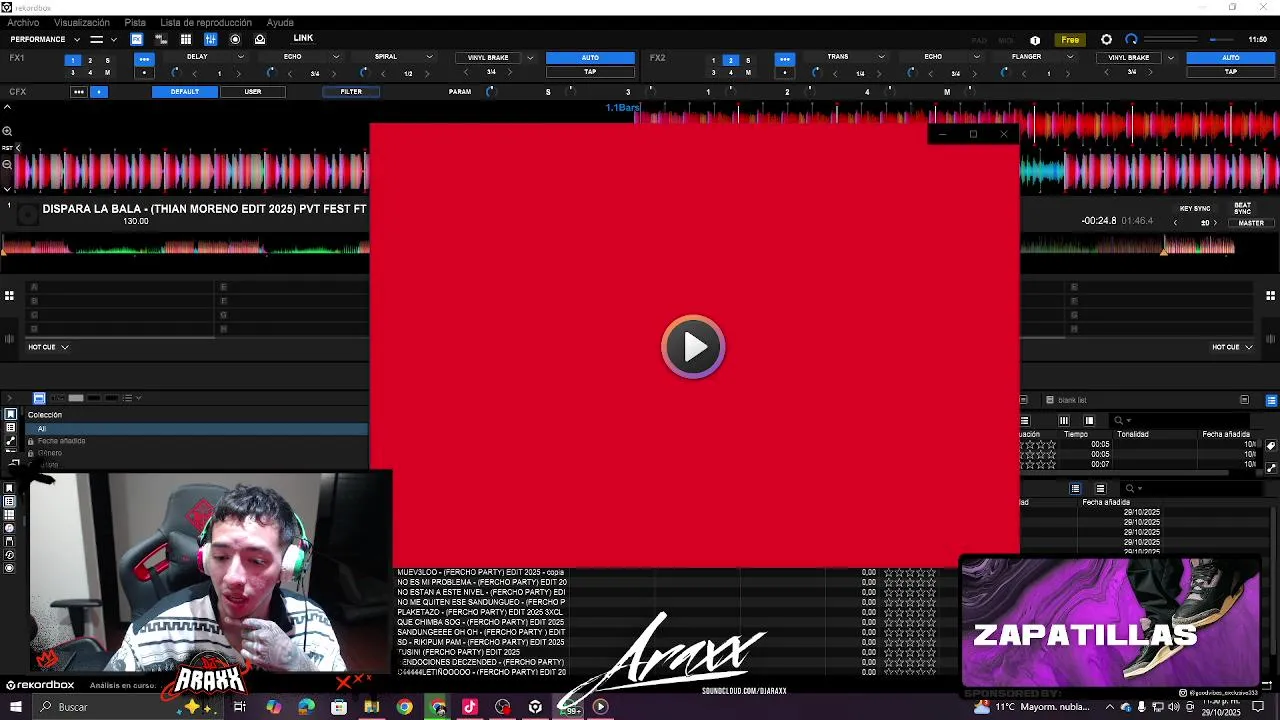Screen dimensions: 1280x720
Task: Select the CFX DEFAULT bank
Action: click(x=184, y=92)
